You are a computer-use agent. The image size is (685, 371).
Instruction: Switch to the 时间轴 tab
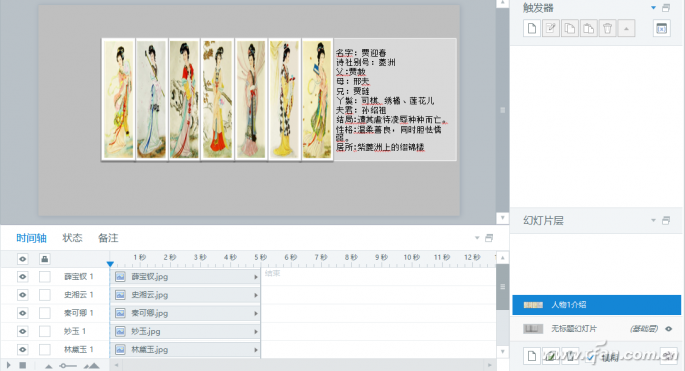(x=31, y=238)
